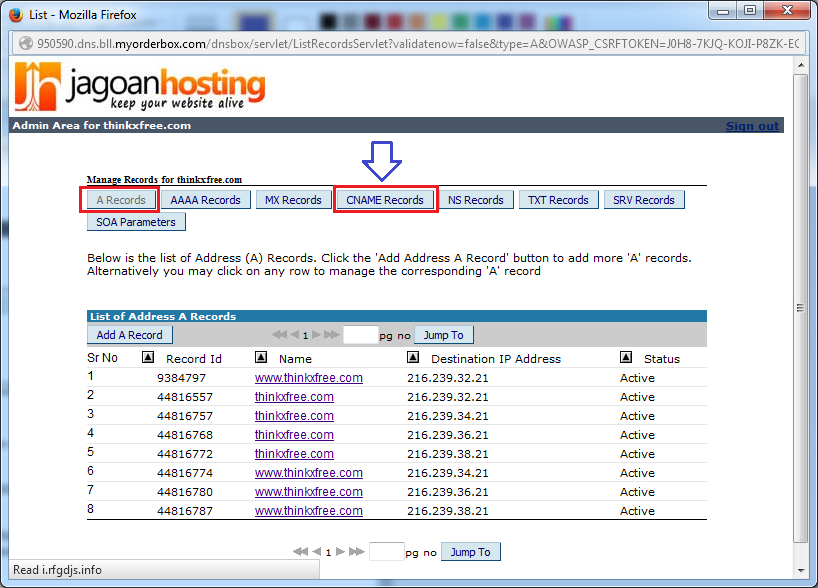818x588 pixels.
Task: Click bottom pager first-page double arrow
Action: [300, 551]
